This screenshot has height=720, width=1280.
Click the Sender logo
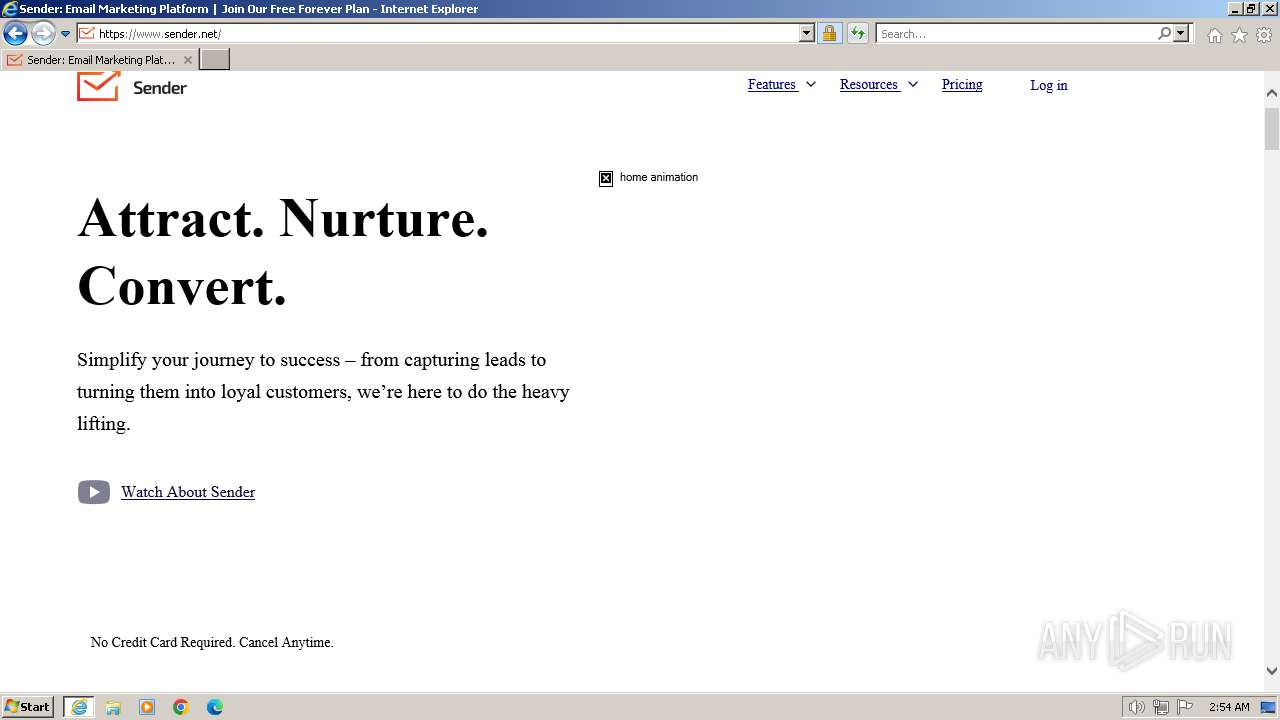(x=132, y=87)
